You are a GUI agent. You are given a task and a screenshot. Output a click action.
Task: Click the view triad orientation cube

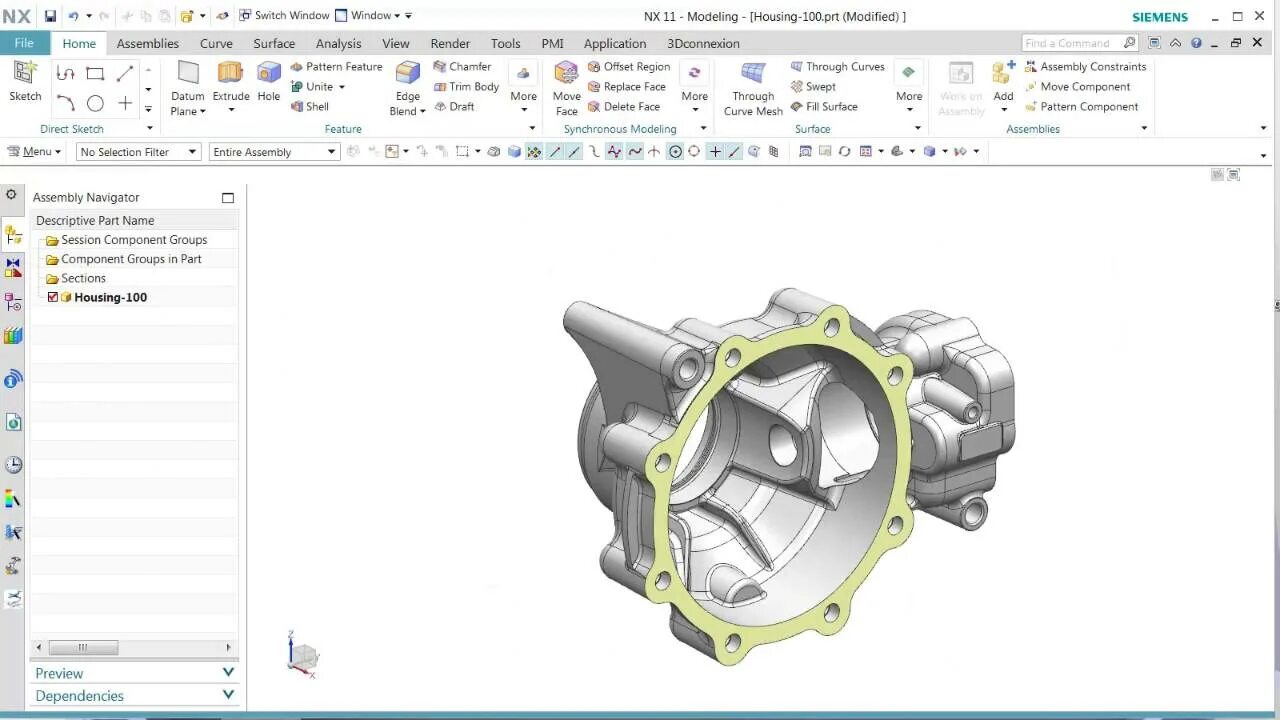coord(303,655)
